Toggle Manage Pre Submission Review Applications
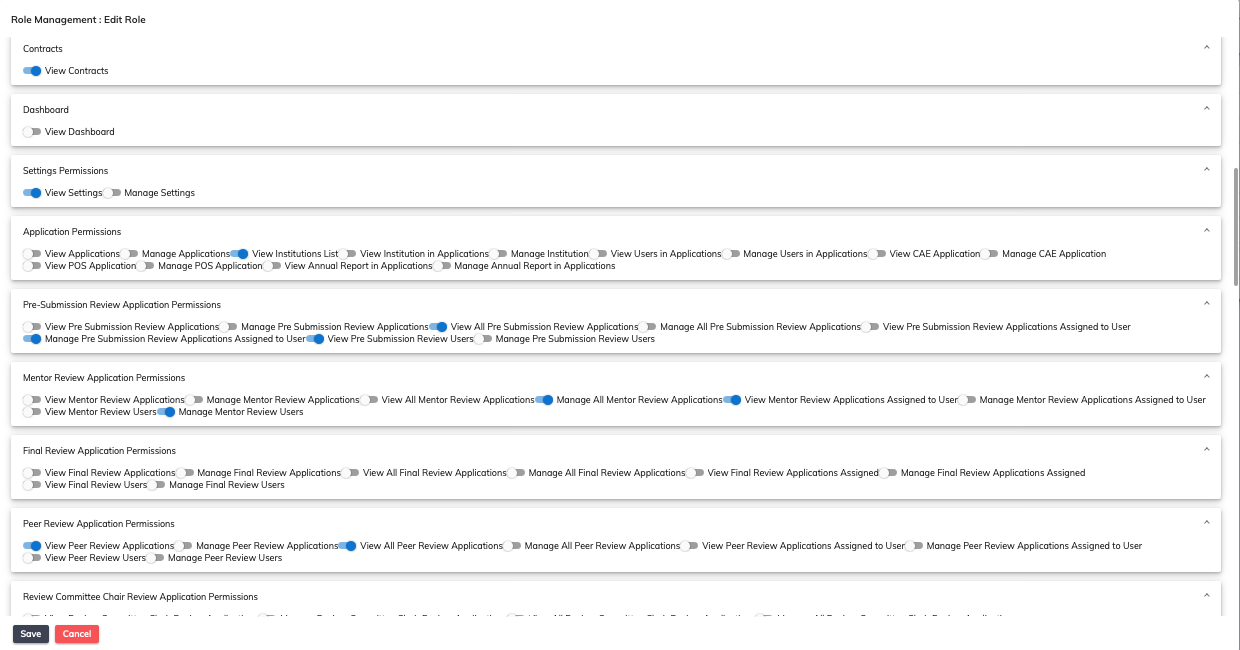 228,327
